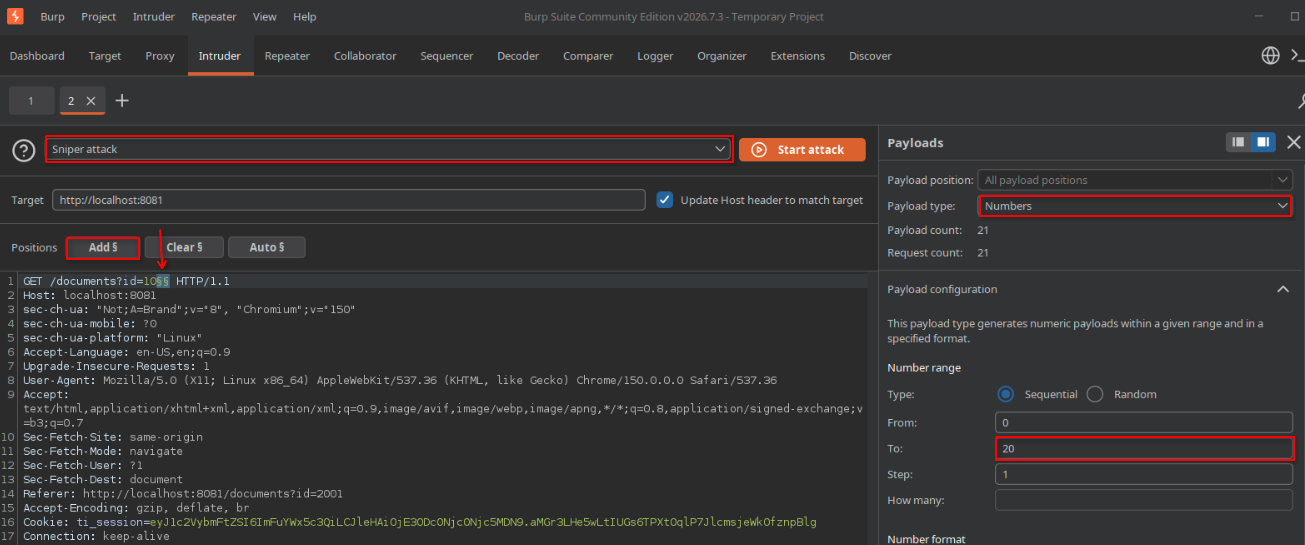
Task: Open the attack type dropdown (Sniper attack)
Action: 389,149
